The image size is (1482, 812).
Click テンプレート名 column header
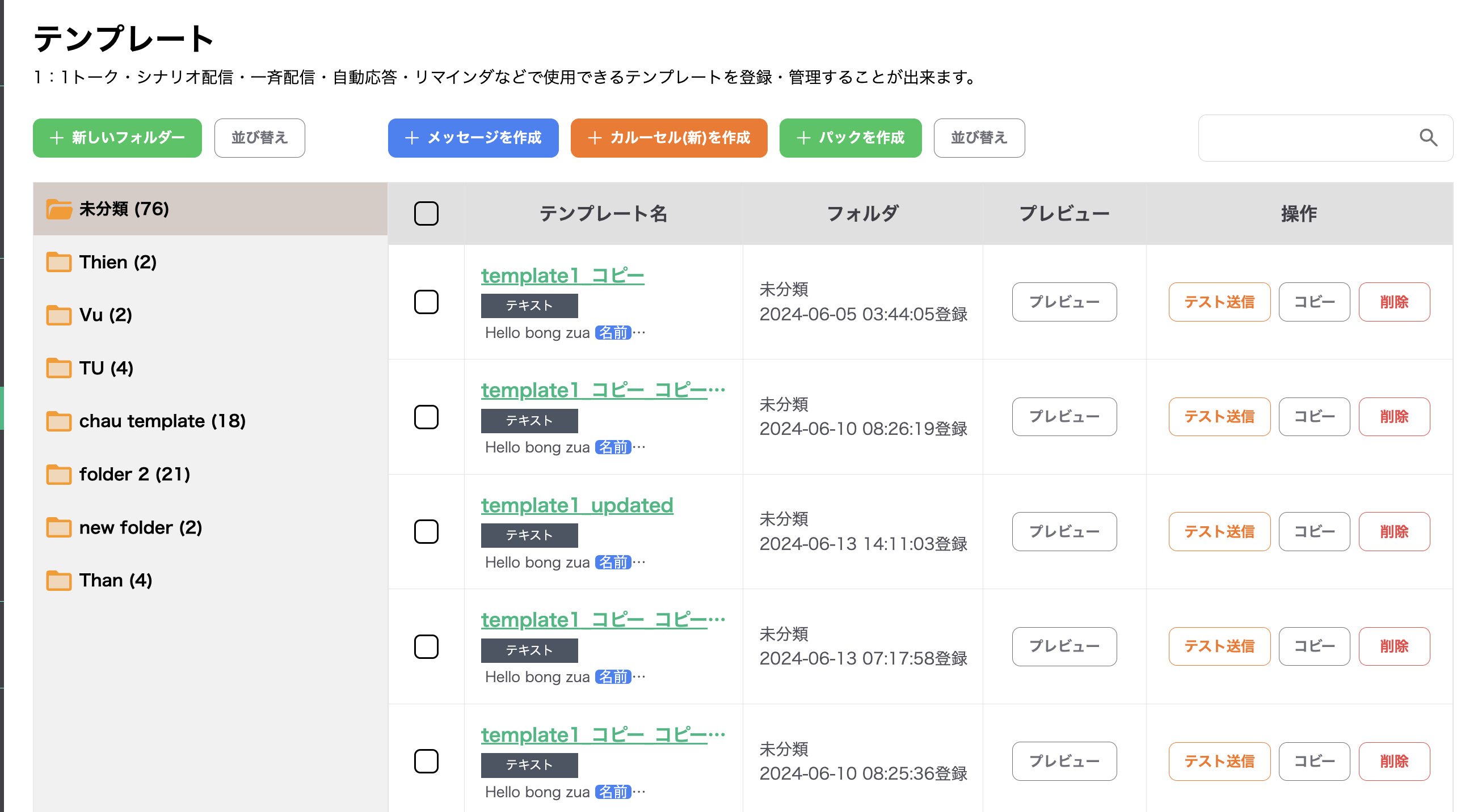pos(603,213)
